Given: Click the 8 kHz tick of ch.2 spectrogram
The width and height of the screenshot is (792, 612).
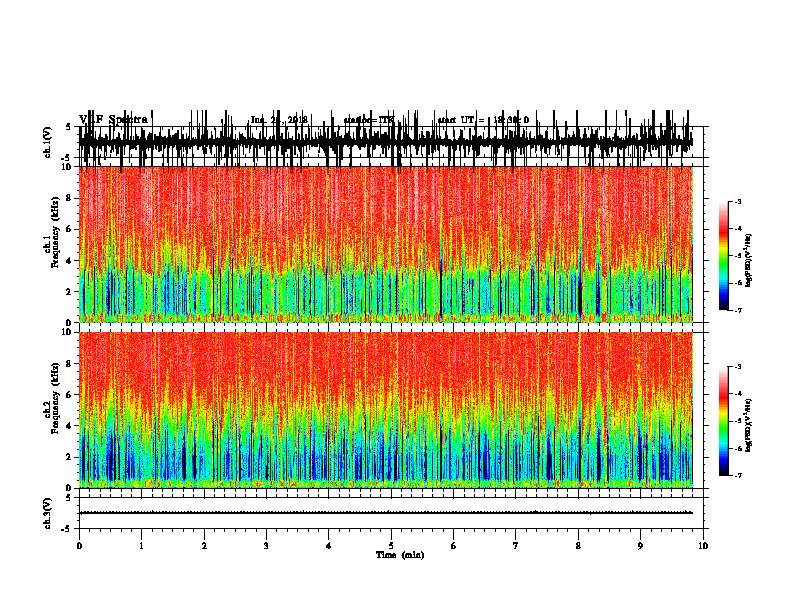Looking at the screenshot, I should tap(70, 364).
